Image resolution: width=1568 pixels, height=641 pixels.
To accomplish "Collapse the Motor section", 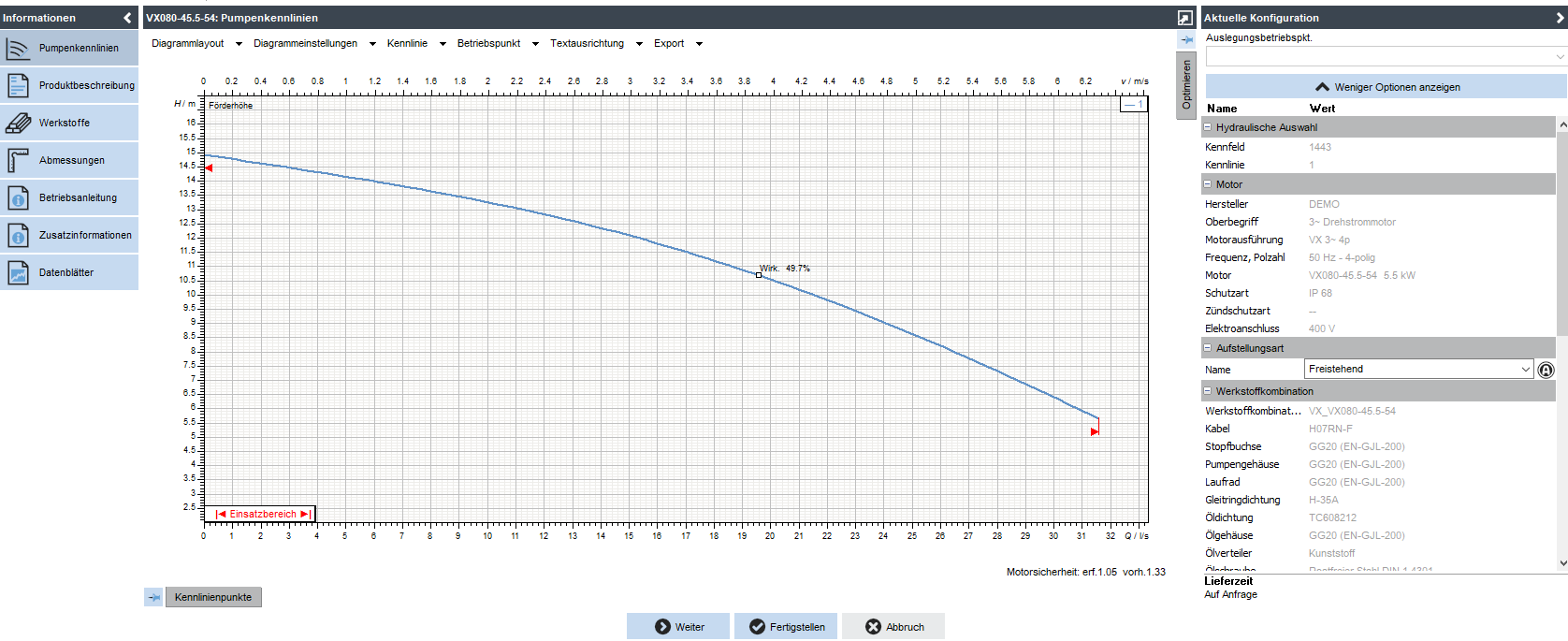I will [1208, 184].
